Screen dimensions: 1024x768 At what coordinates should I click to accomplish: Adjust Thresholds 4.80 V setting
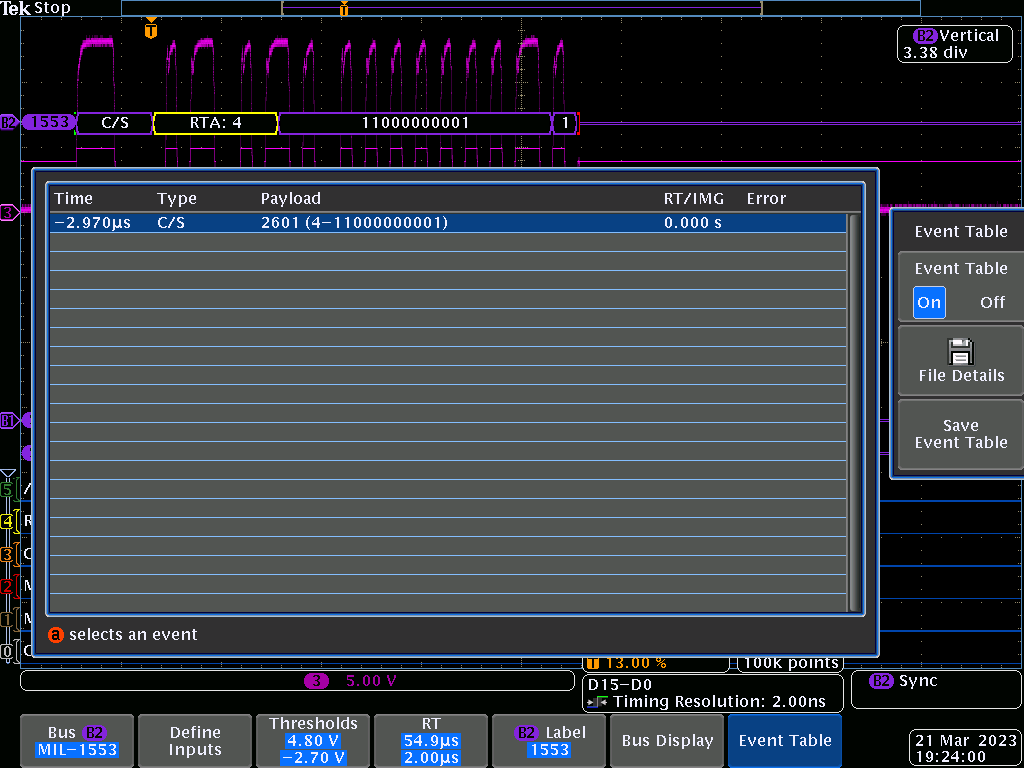coord(313,741)
